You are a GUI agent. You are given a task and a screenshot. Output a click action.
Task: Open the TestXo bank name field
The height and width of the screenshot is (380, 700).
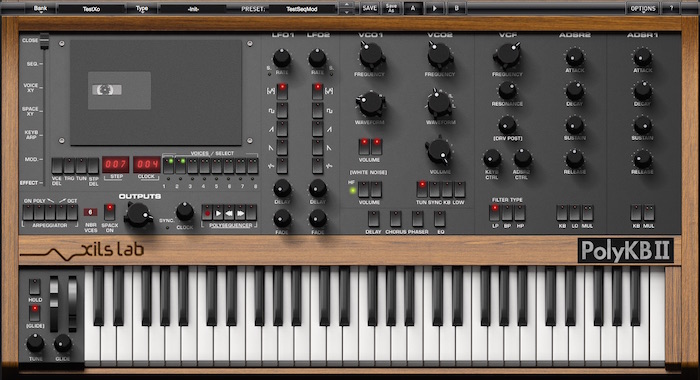(x=91, y=9)
